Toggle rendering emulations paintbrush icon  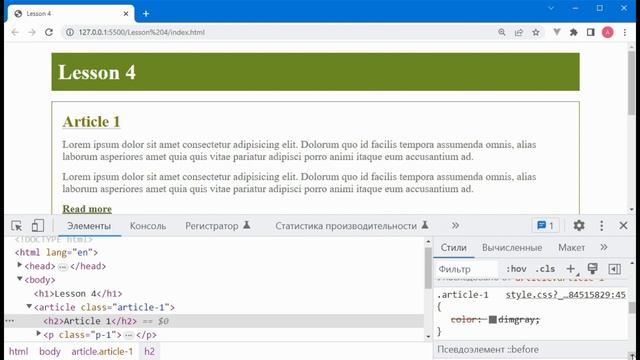592,268
